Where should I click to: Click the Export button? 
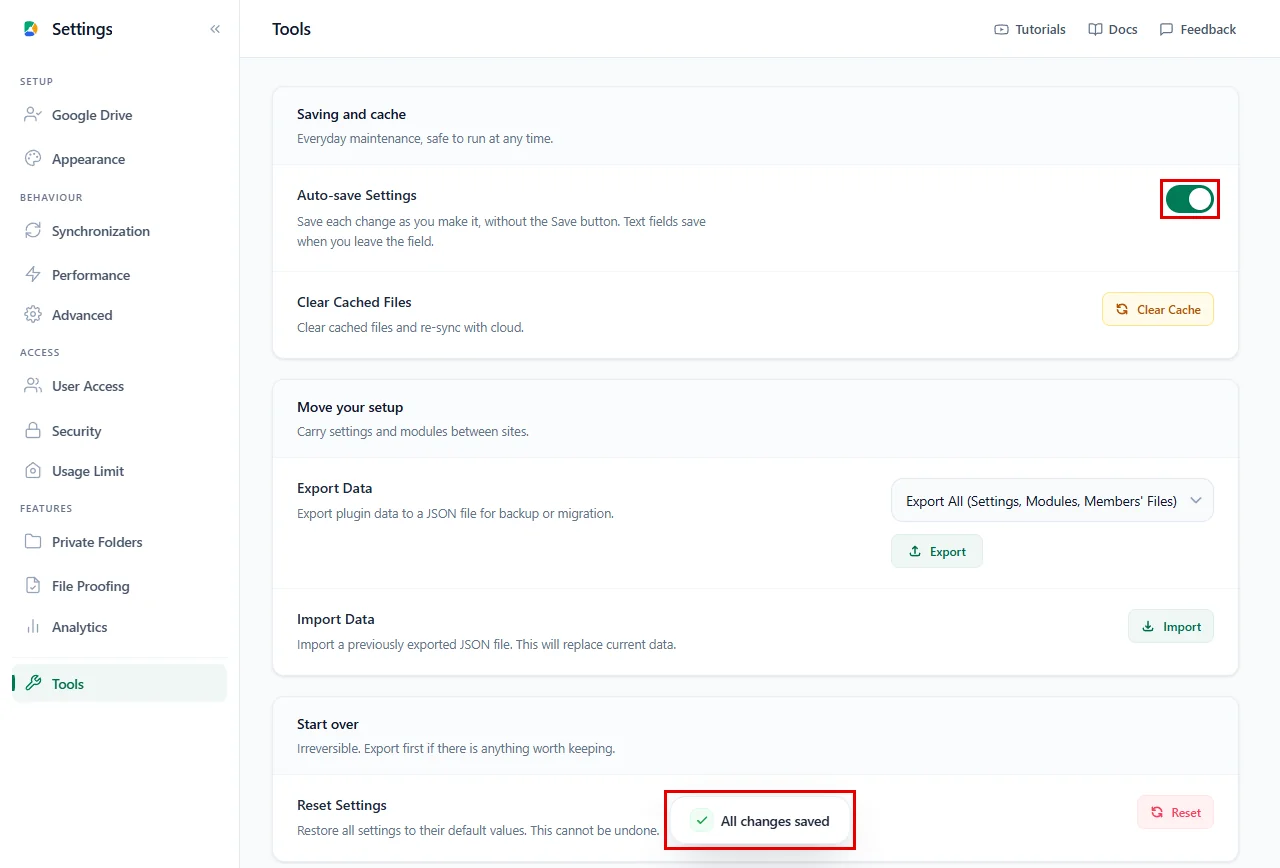937,551
